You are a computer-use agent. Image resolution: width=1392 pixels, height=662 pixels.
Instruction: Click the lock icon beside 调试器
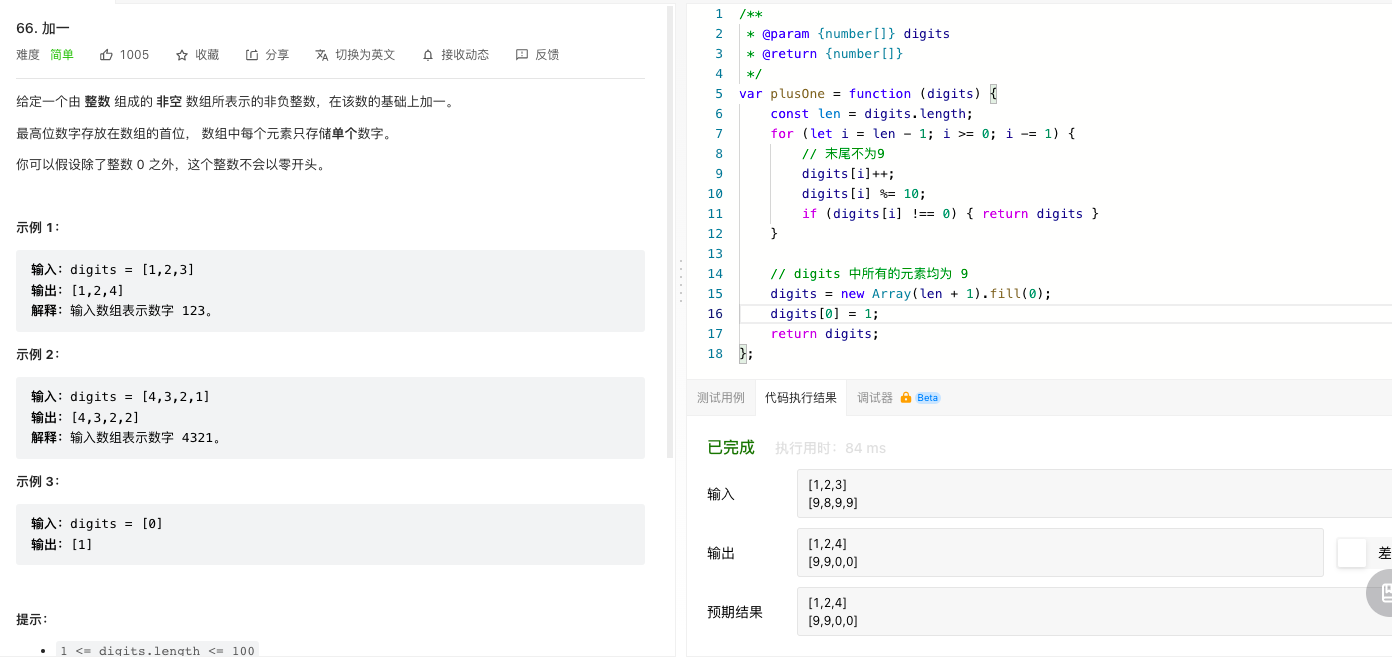pos(905,397)
